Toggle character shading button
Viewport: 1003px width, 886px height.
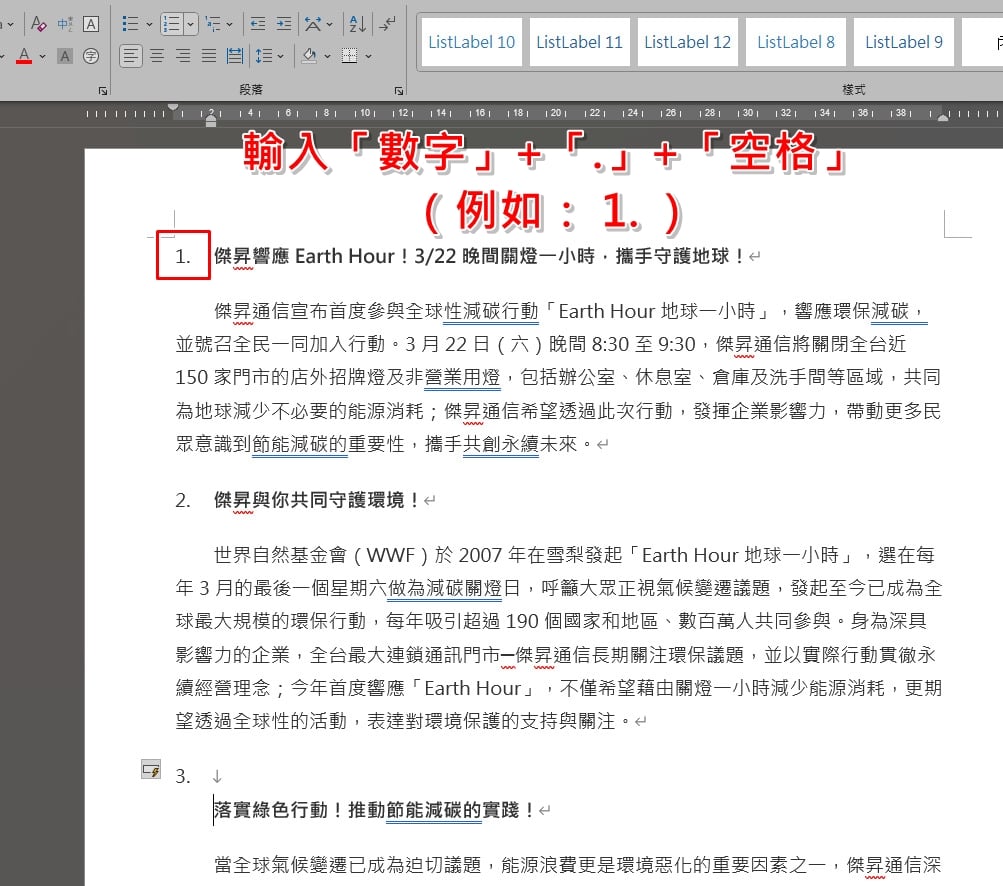[65, 56]
